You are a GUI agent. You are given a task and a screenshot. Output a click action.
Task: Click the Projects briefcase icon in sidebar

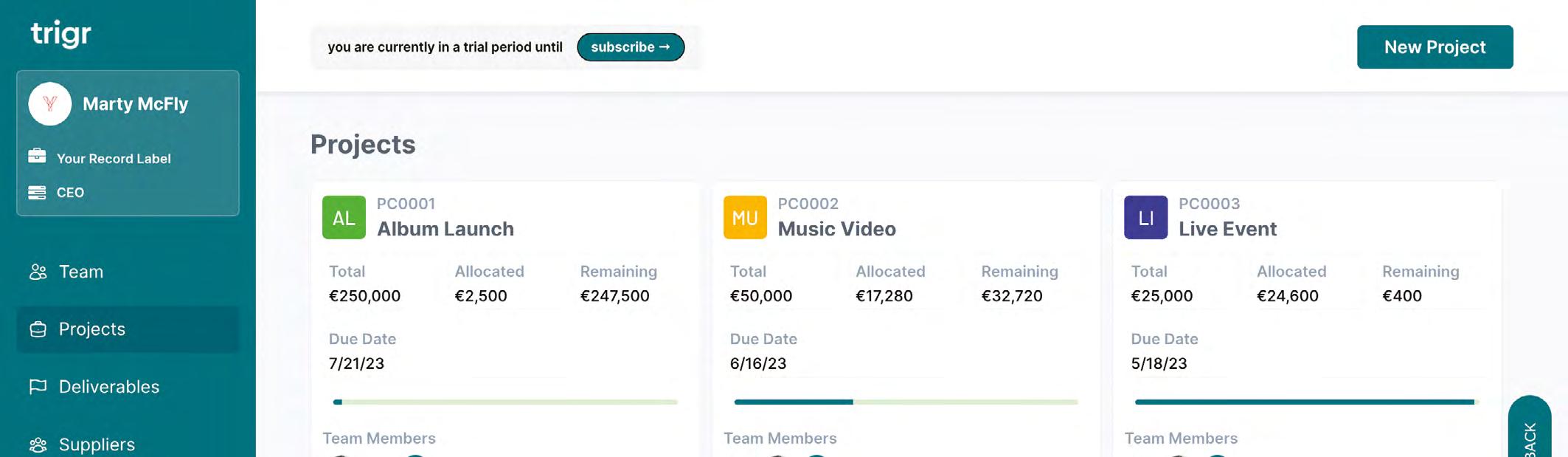(x=38, y=329)
